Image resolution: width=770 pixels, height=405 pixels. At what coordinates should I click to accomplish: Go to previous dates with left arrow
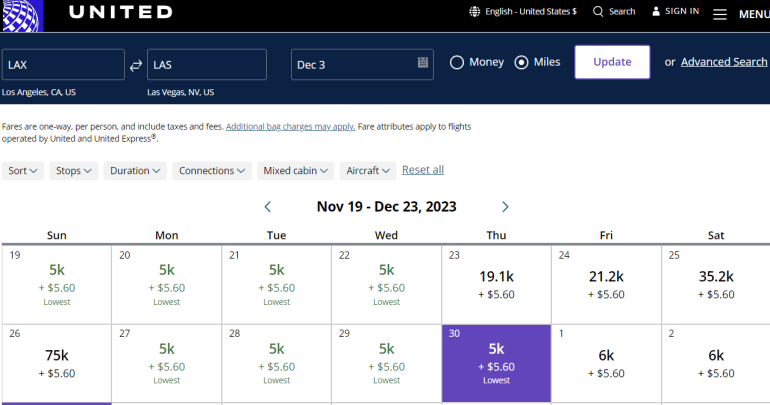(x=268, y=207)
